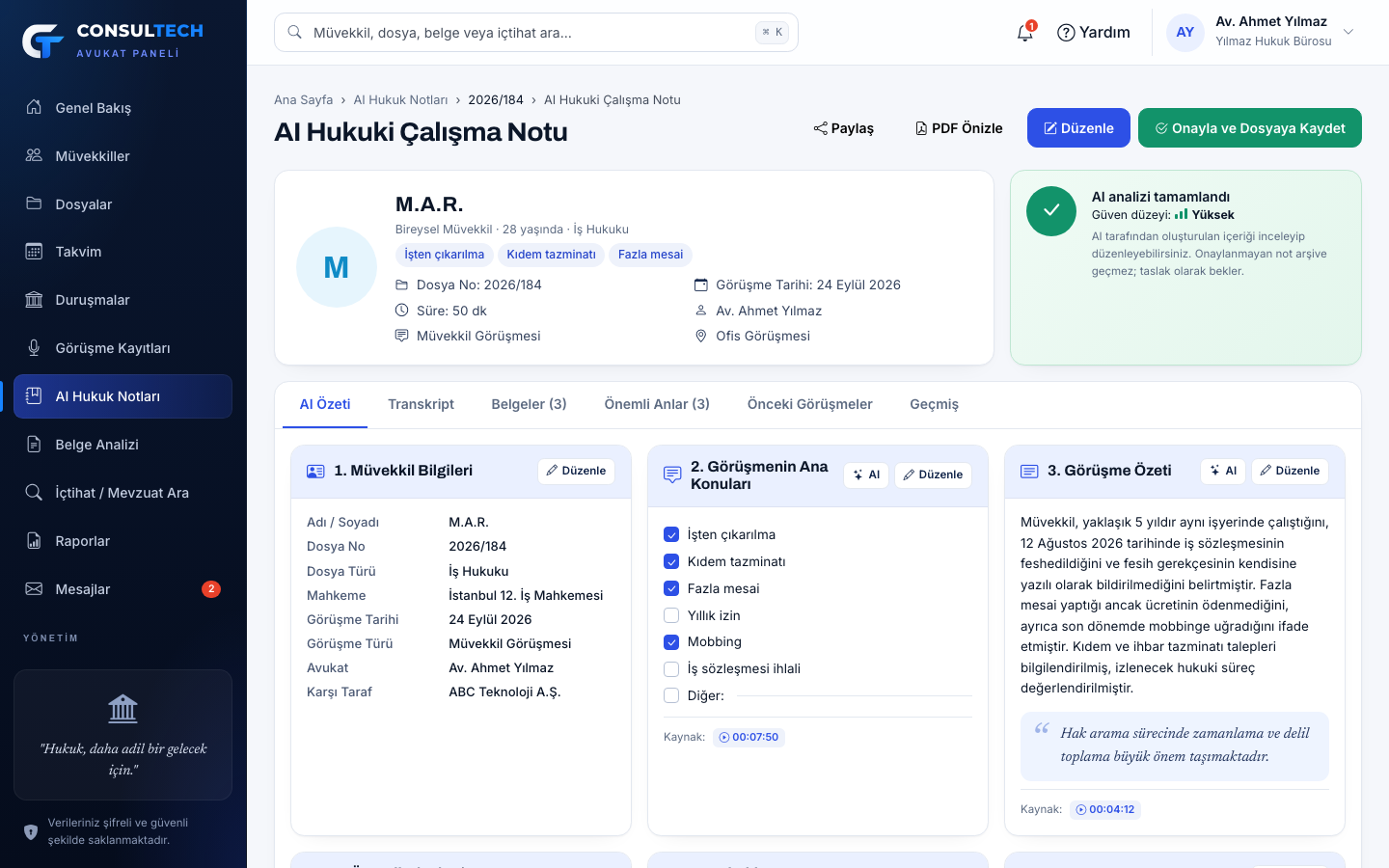
Task: Focus the Müvekkil, dosya search field
Action: coord(536,33)
